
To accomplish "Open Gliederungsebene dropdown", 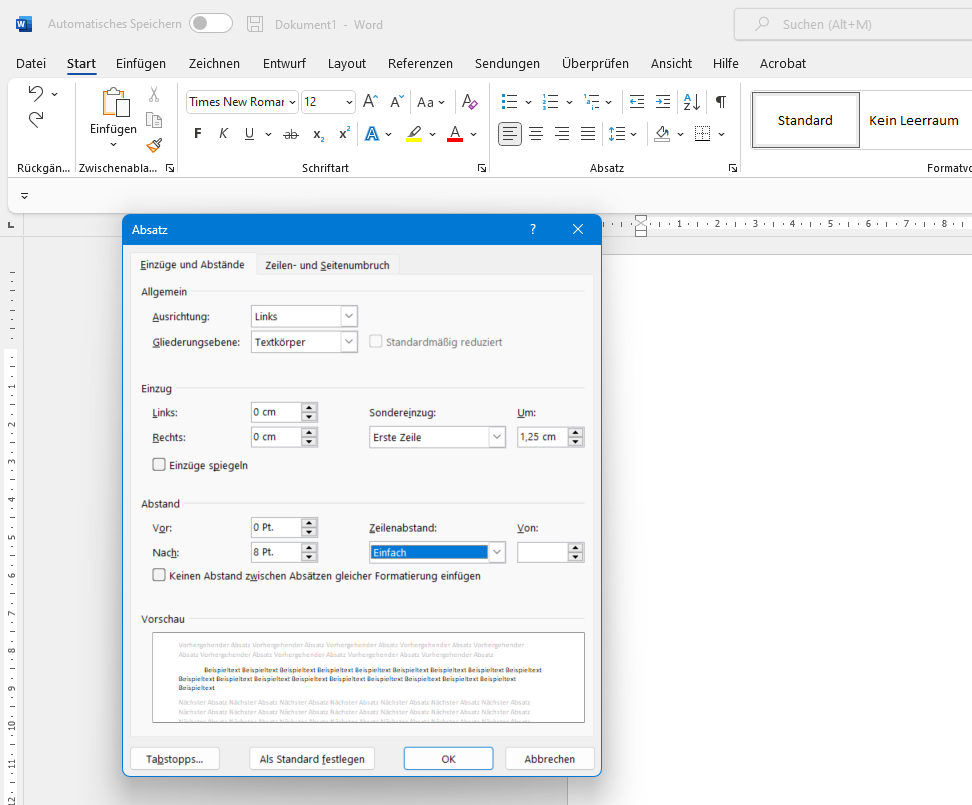I will pos(349,341).
